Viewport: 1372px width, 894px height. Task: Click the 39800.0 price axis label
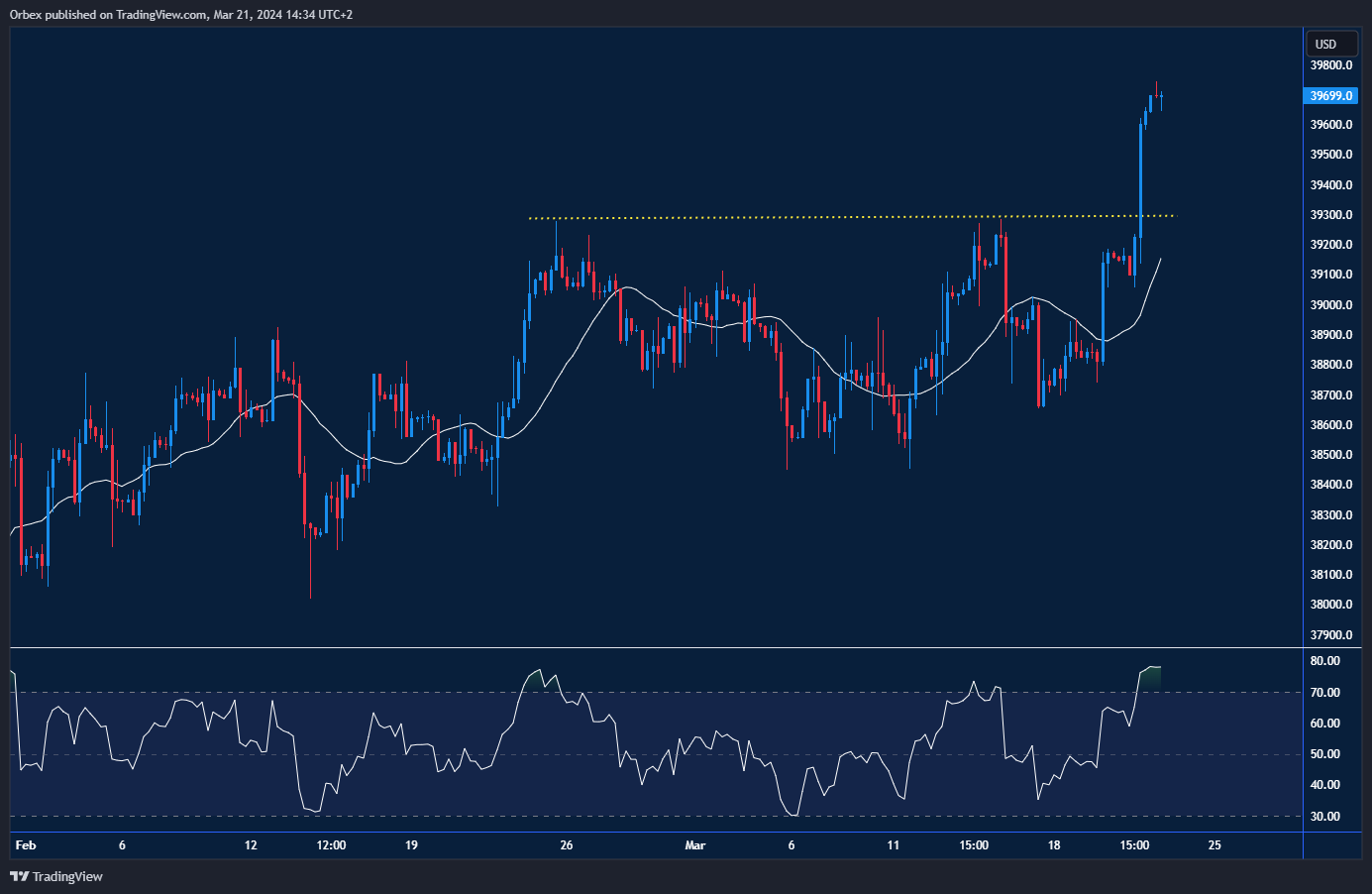click(1330, 65)
